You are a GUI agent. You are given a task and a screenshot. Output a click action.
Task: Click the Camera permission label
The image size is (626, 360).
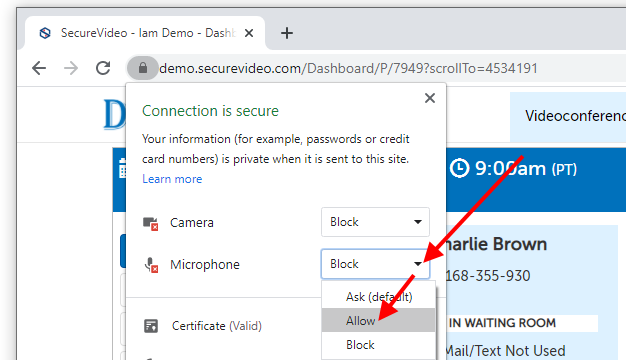(x=192, y=223)
